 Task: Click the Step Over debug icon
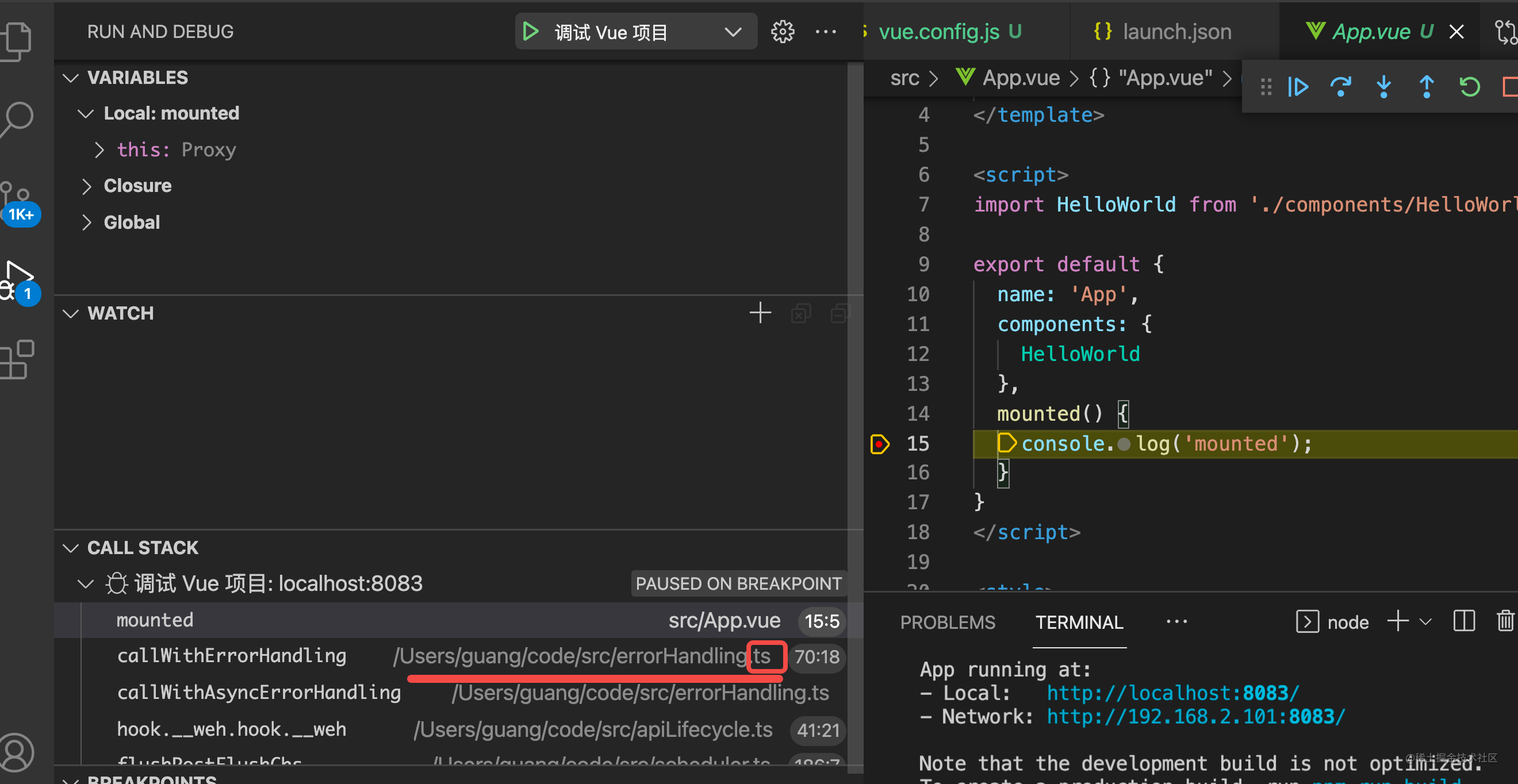tap(1341, 87)
